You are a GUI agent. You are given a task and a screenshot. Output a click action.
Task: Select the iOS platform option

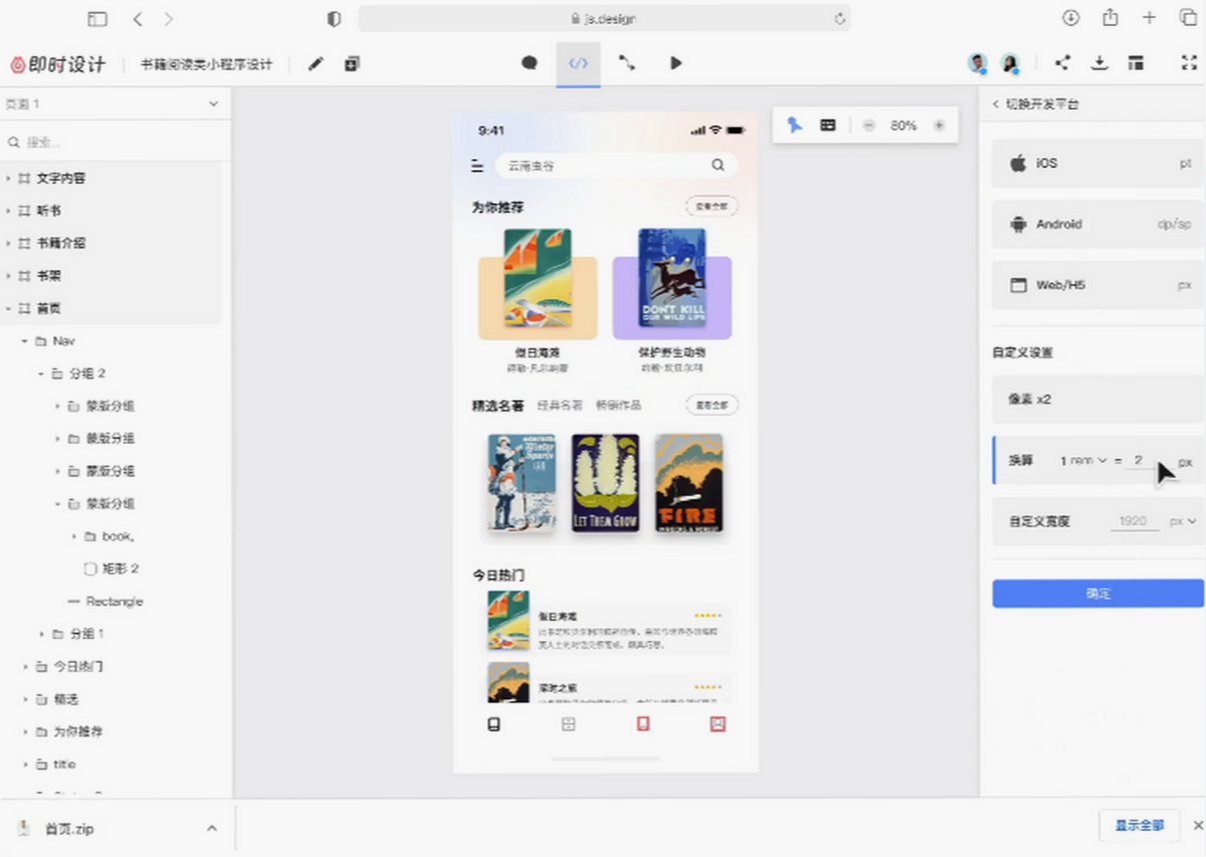coord(1097,163)
